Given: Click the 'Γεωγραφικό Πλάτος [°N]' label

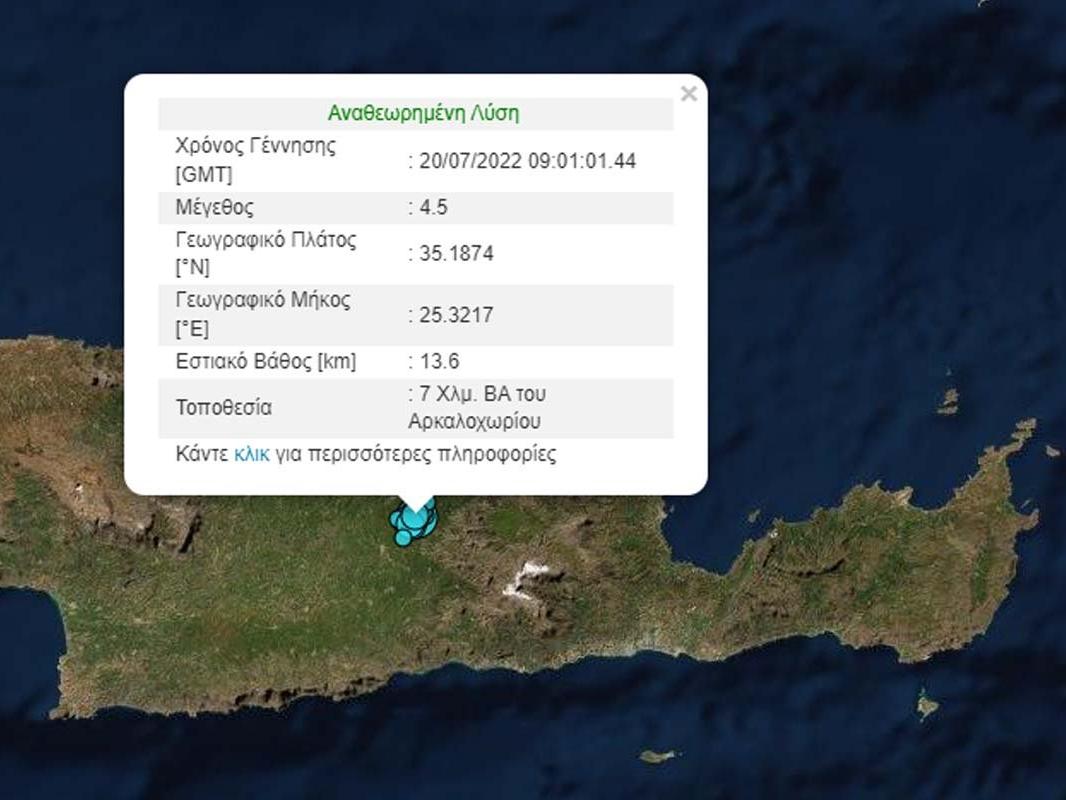Looking at the screenshot, I should [x=265, y=254].
